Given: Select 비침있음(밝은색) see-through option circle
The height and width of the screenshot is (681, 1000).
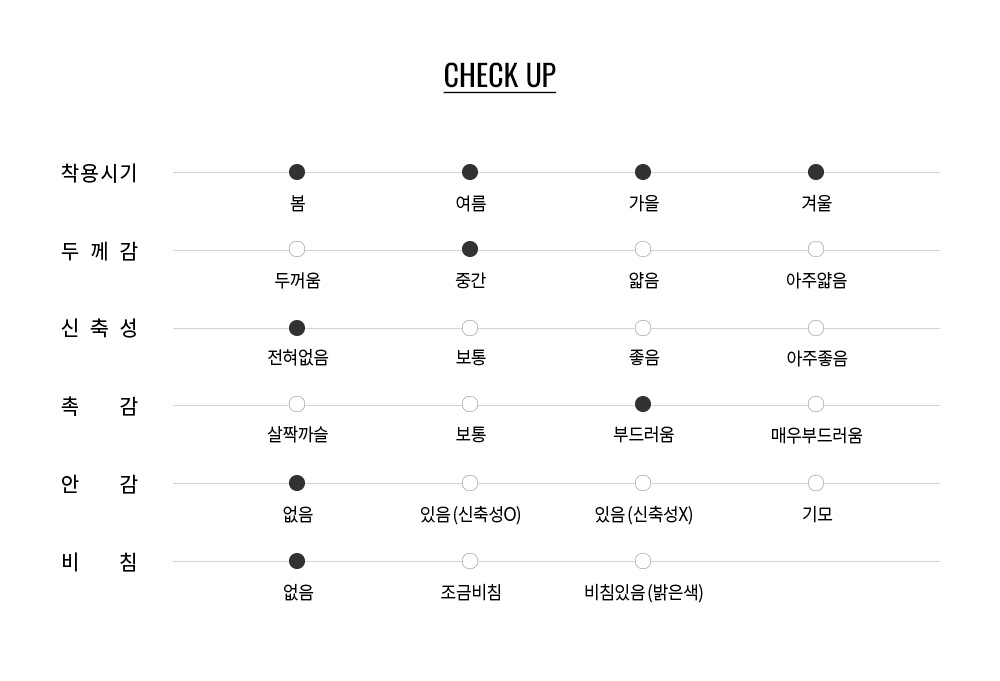Looking at the screenshot, I should coord(643,561).
